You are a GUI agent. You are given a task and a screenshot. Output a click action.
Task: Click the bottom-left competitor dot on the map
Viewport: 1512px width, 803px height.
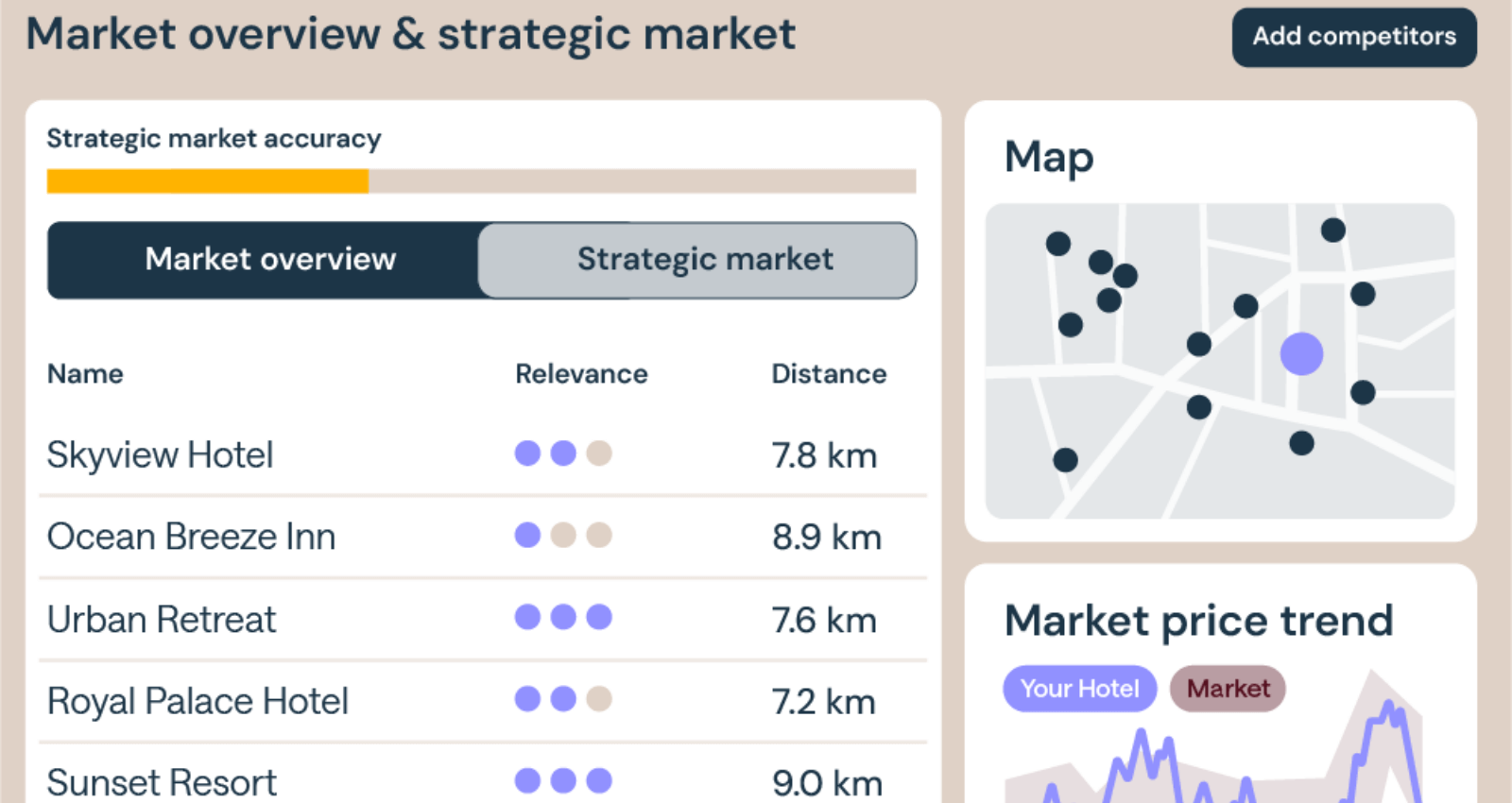click(1065, 460)
